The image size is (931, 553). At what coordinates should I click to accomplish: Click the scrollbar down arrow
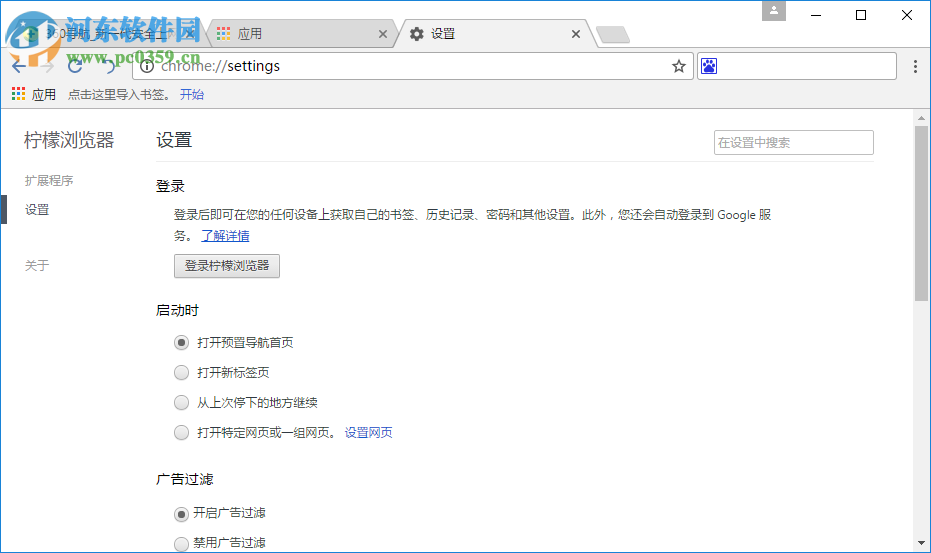[x=921, y=543]
